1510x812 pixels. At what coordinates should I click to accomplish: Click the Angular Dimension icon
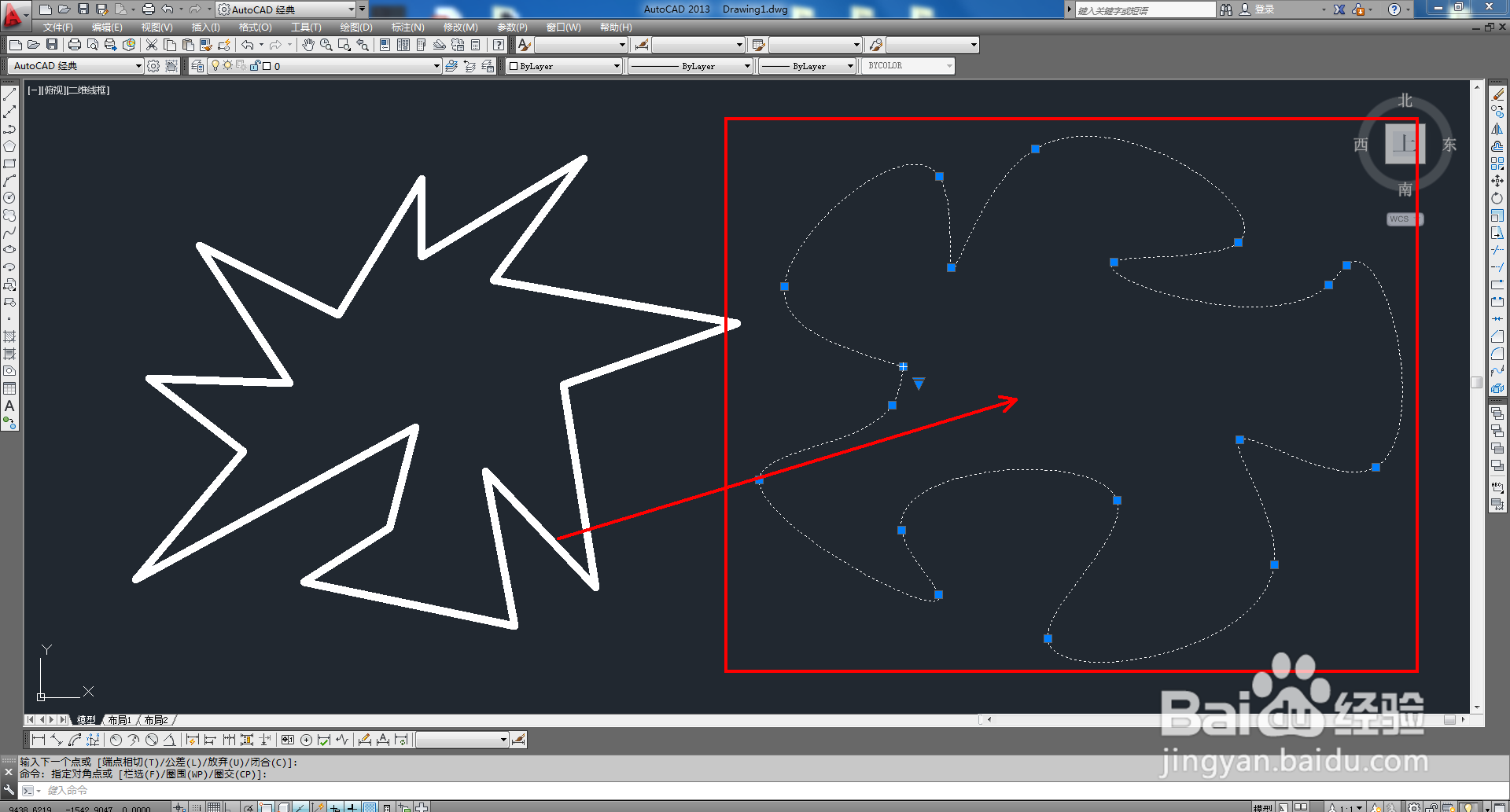[x=169, y=740]
